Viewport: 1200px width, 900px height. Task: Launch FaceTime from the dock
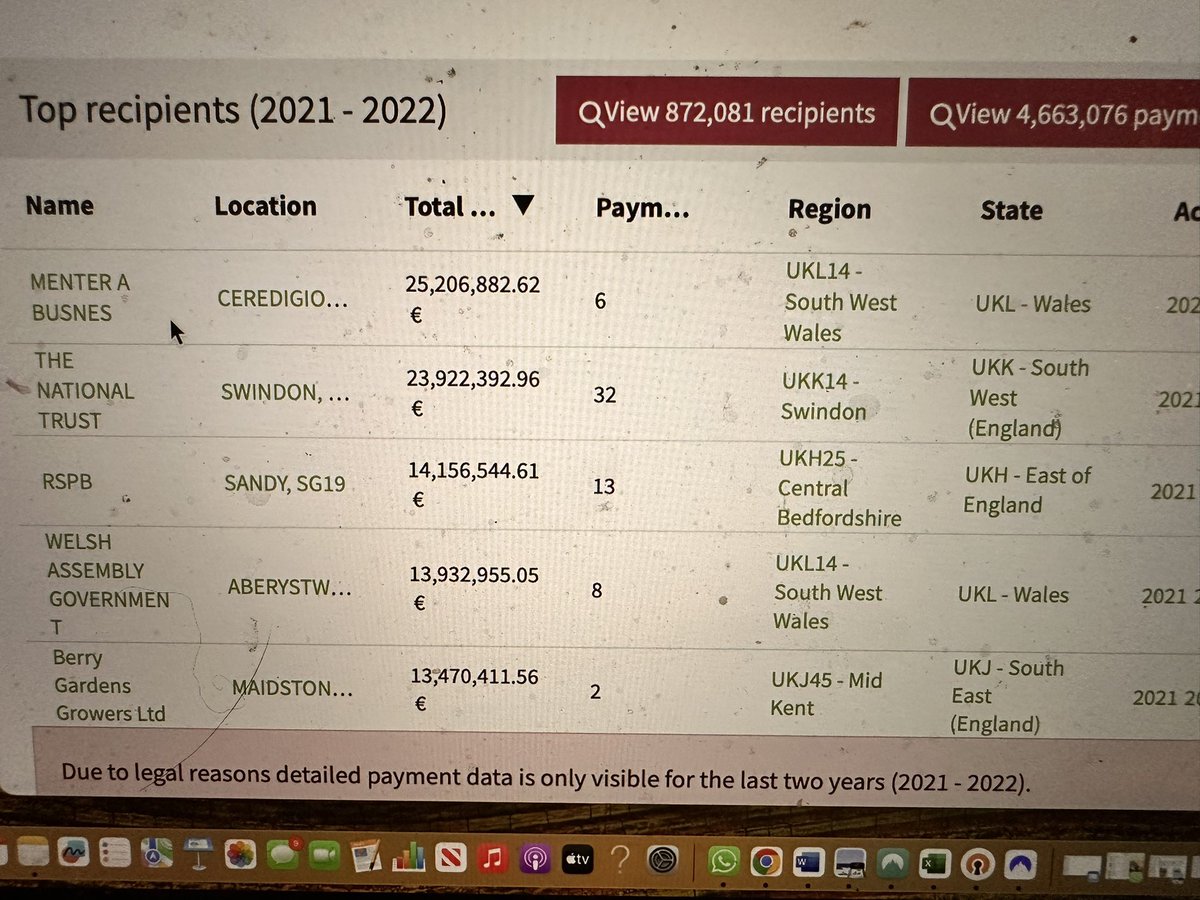click(x=324, y=856)
